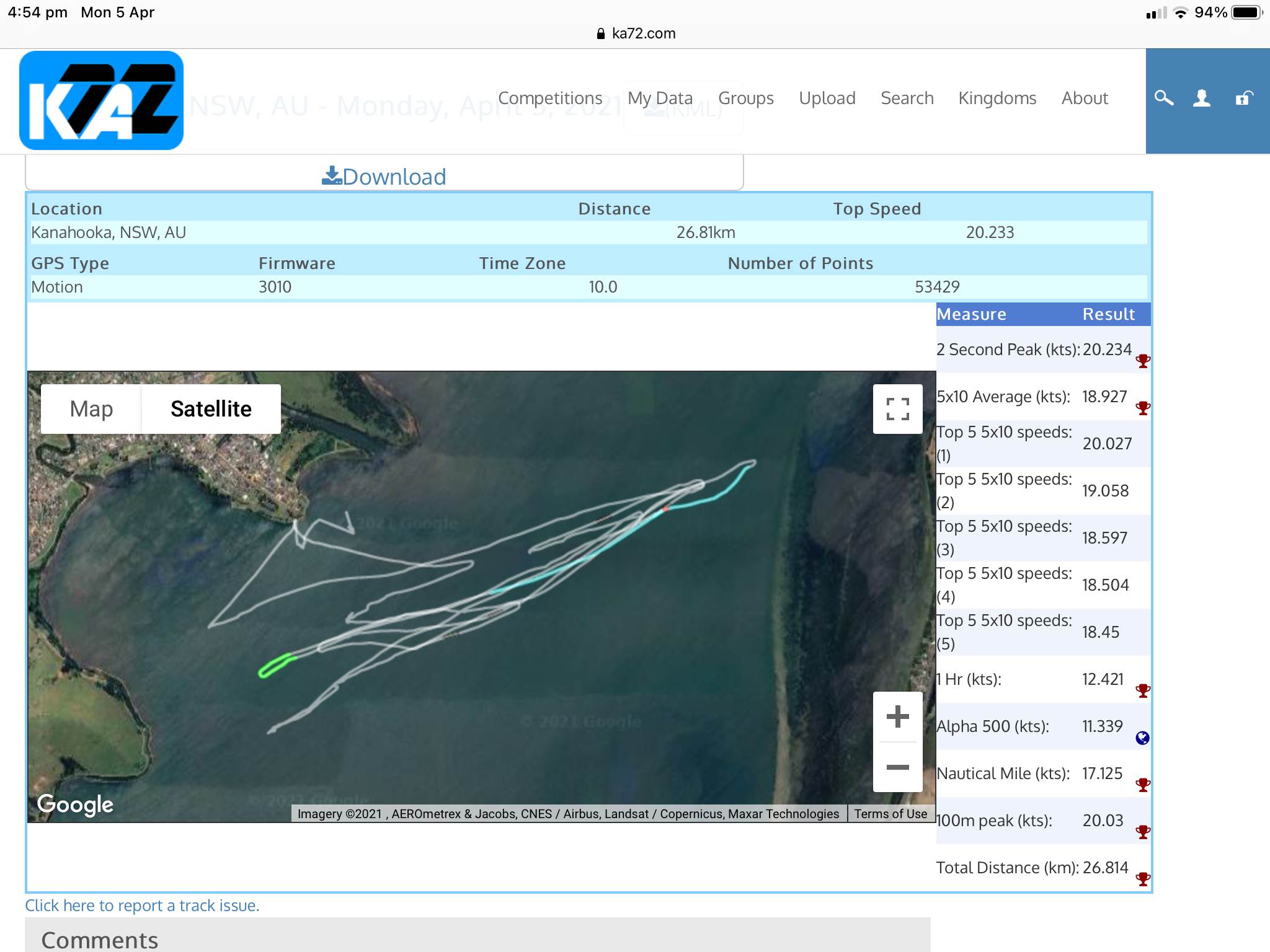Open the search magnifier icon
The image size is (1270, 952).
pyautogui.click(x=1163, y=98)
